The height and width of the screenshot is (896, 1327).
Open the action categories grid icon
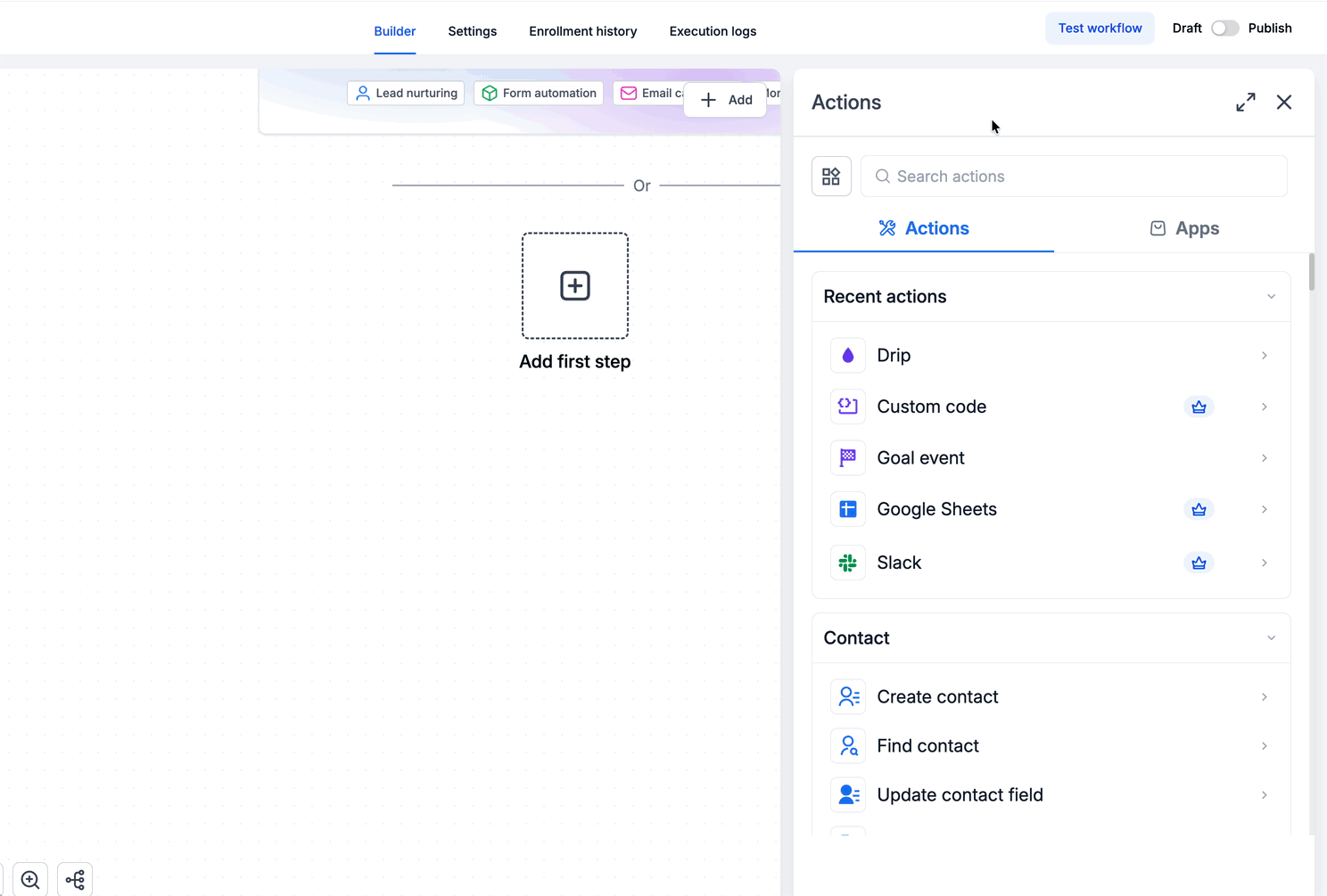pyautogui.click(x=831, y=177)
